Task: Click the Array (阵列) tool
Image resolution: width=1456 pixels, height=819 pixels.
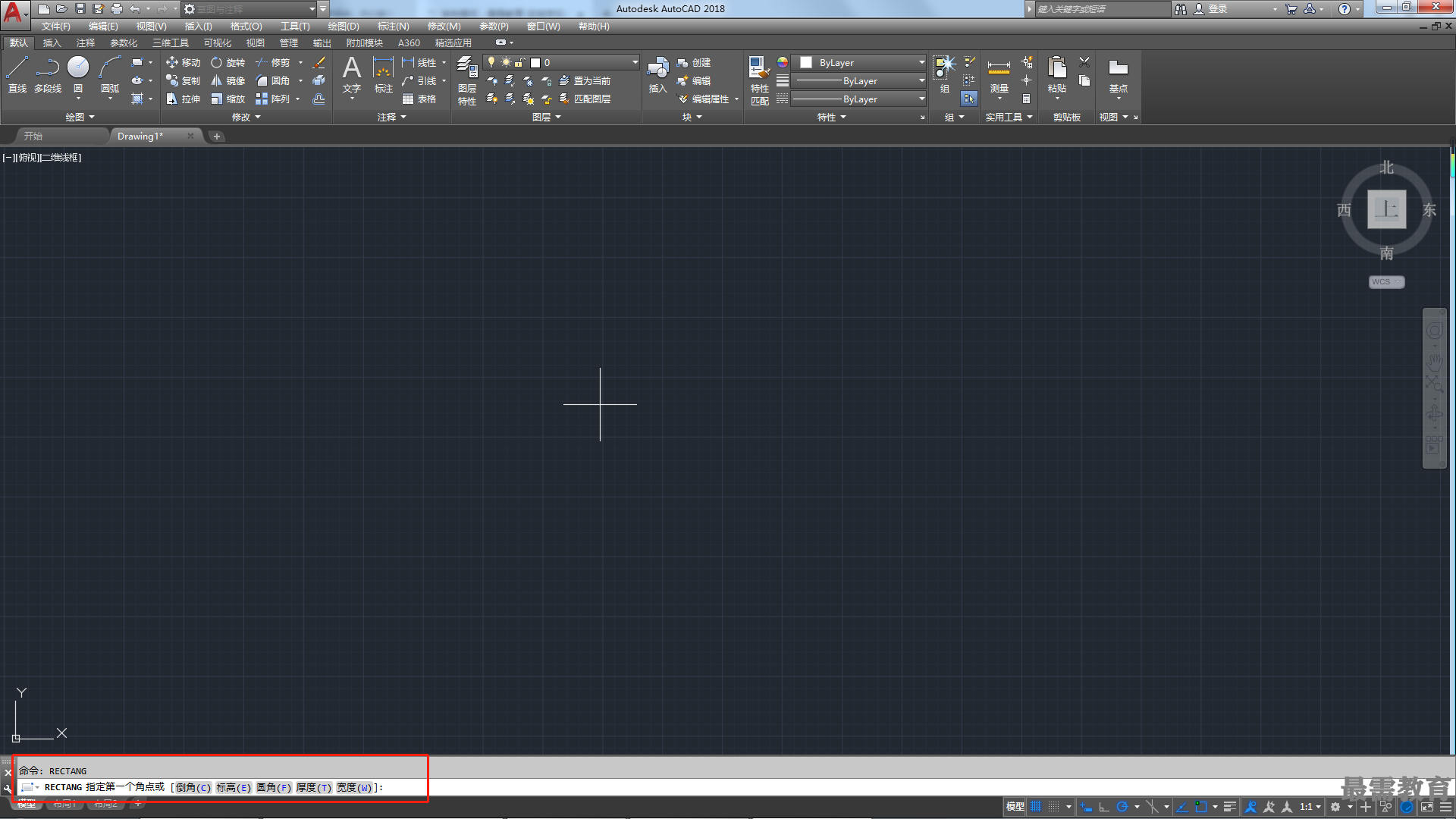Action: pos(273,99)
